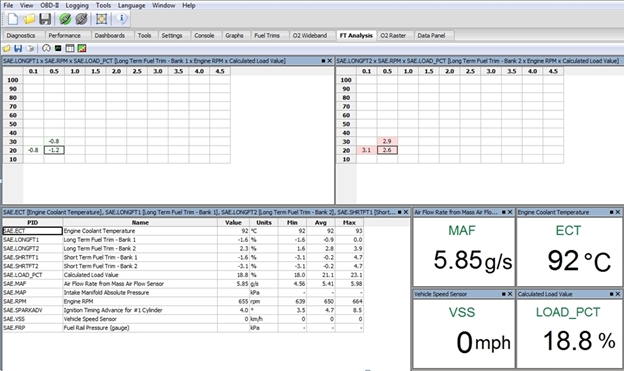
Task: Click the green-red fuel trim map icon
Action: (82, 49)
